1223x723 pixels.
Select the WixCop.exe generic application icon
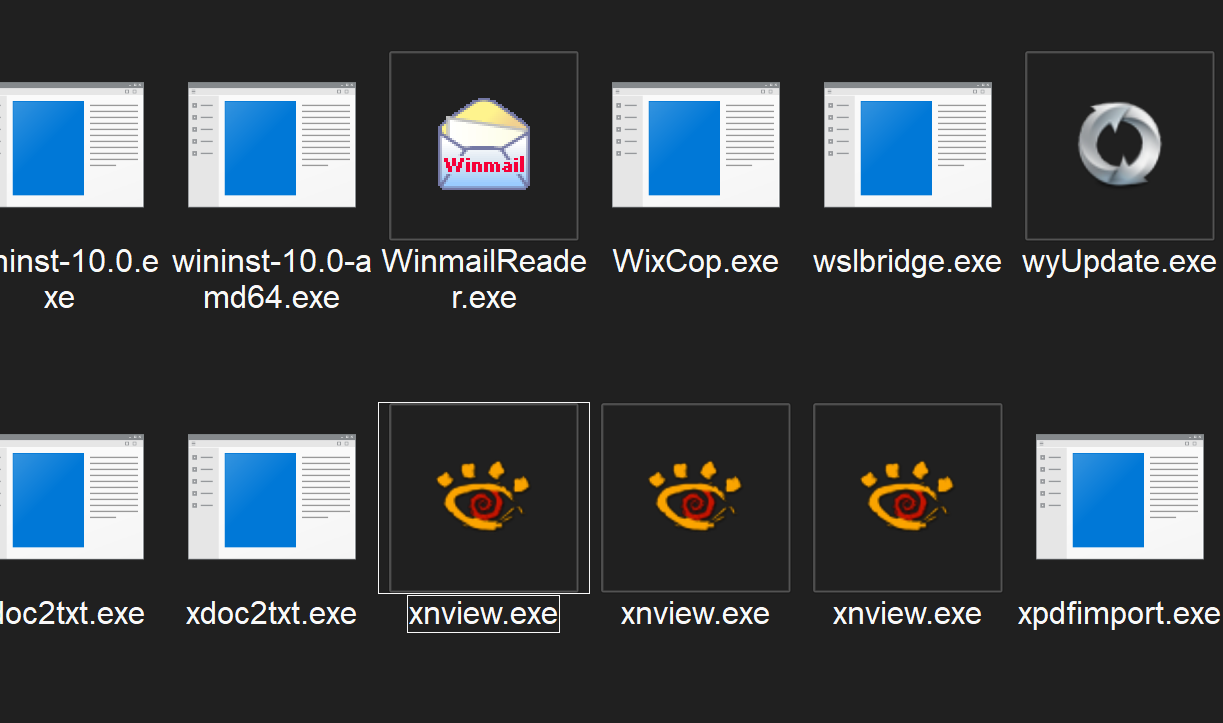pos(695,146)
